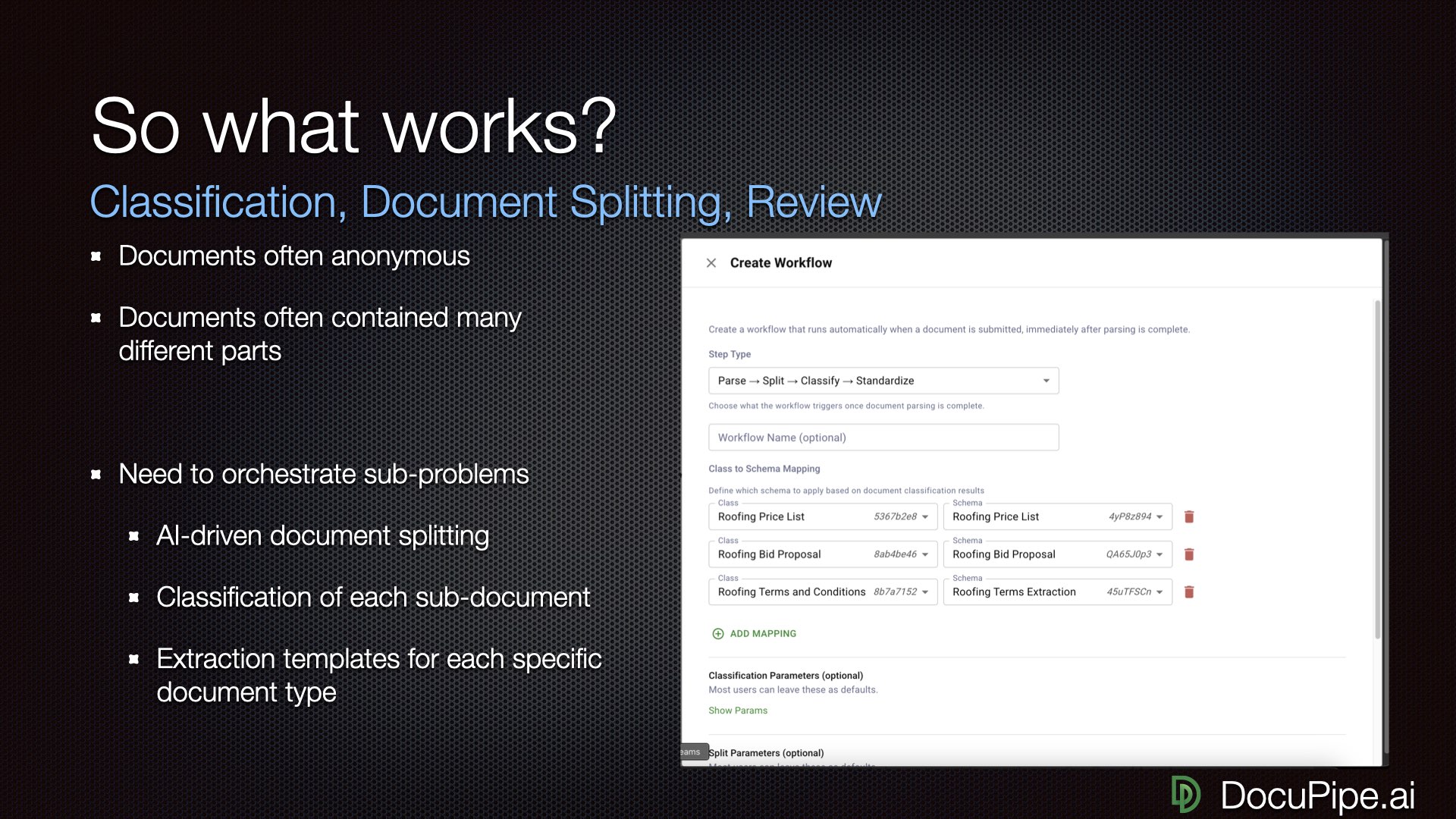Image resolution: width=1456 pixels, height=819 pixels.
Task: Click the Split Parameters (optional) heading
Action: [766, 753]
